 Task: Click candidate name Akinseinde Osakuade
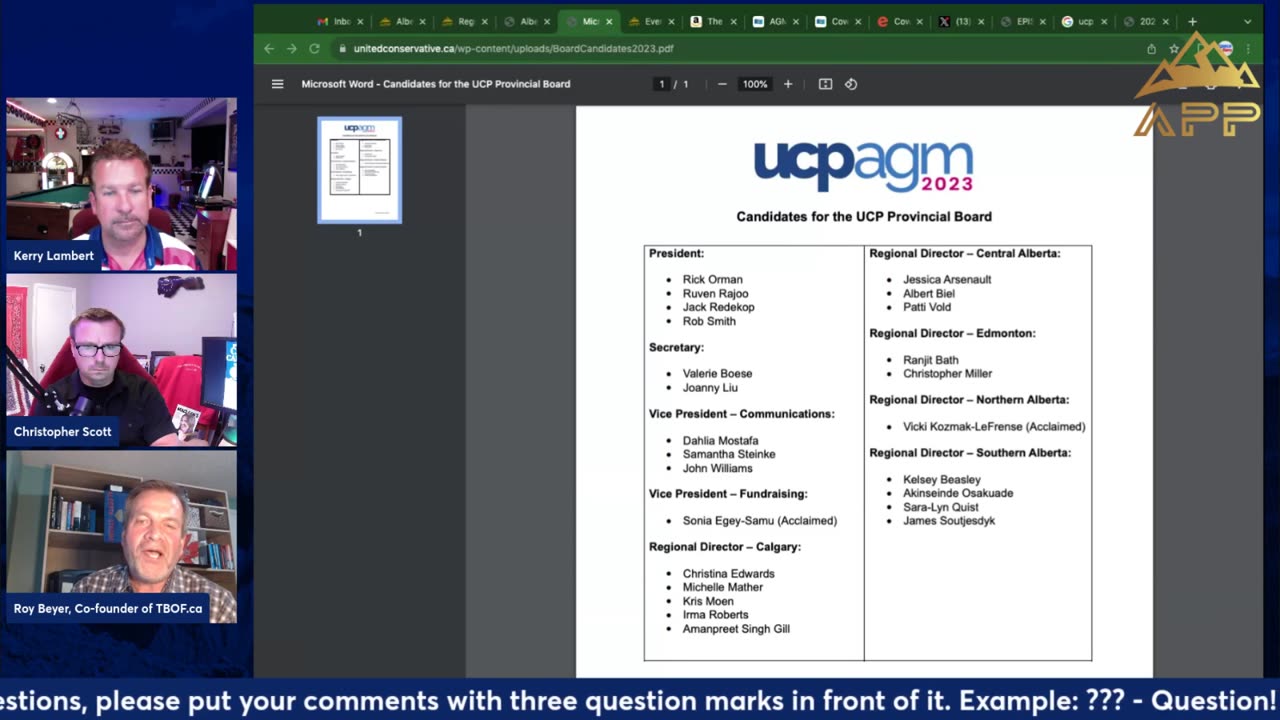click(x=958, y=493)
